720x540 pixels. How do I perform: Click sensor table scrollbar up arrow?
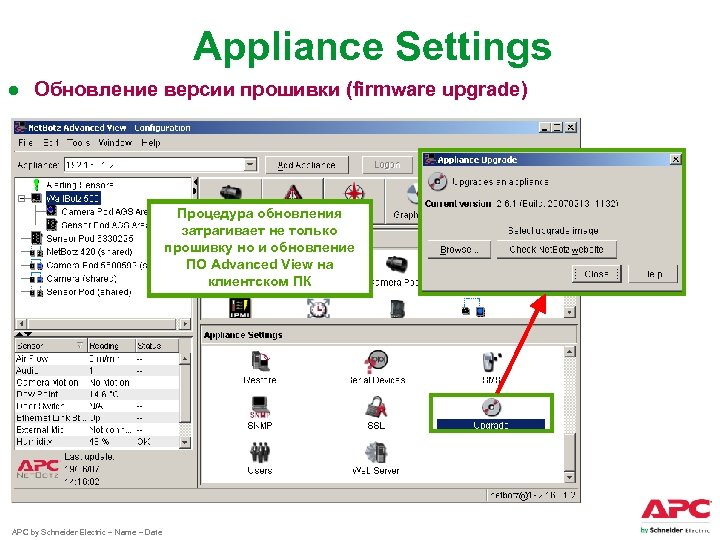(x=185, y=358)
